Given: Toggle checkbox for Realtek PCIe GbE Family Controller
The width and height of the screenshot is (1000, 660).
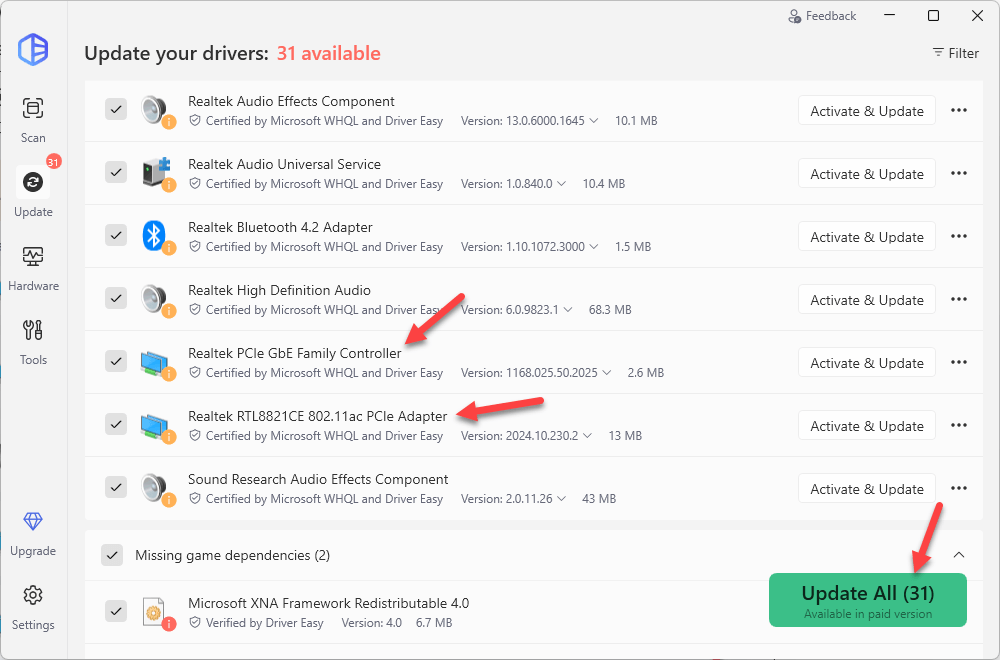Looking at the screenshot, I should [116, 362].
